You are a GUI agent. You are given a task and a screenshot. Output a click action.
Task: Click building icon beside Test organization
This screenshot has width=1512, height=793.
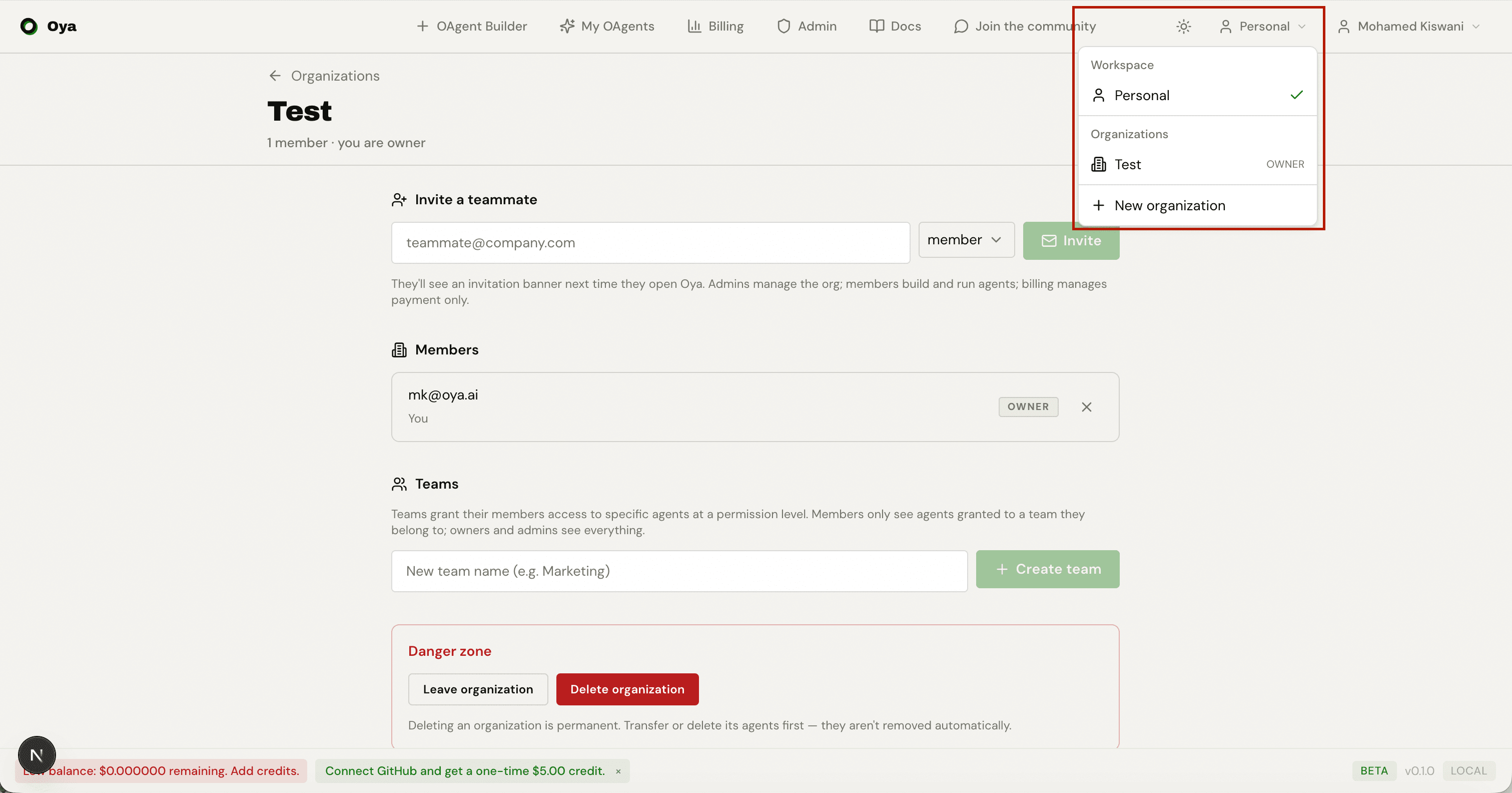[x=1099, y=165]
